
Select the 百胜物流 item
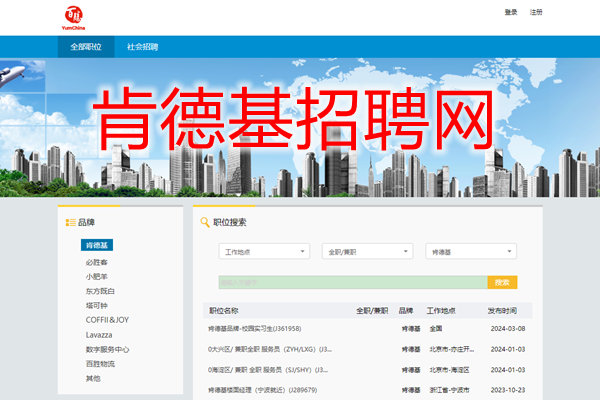[100, 364]
